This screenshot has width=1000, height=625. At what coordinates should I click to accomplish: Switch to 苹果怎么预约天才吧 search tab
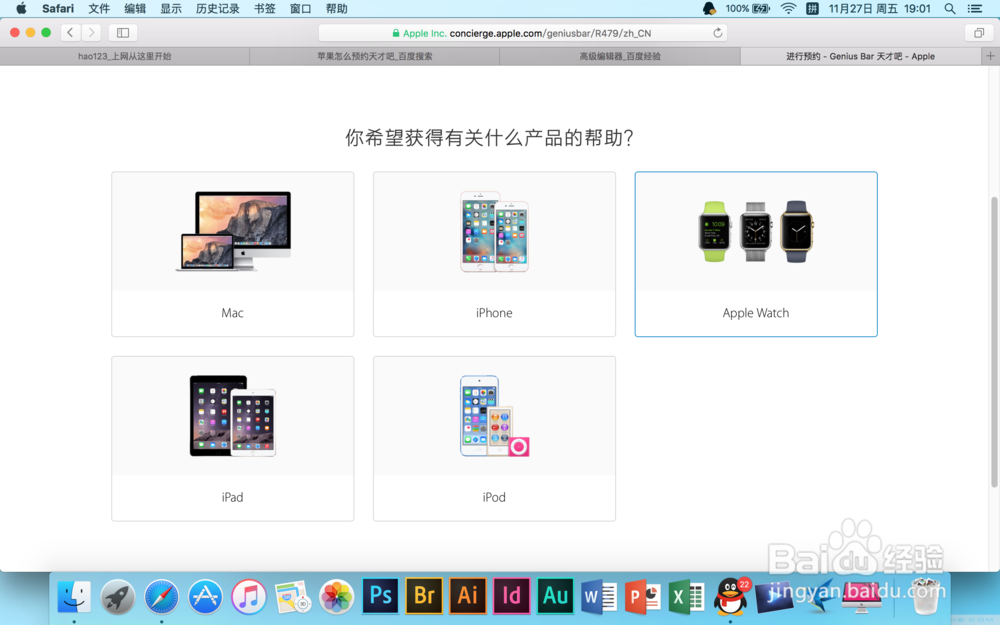374,56
